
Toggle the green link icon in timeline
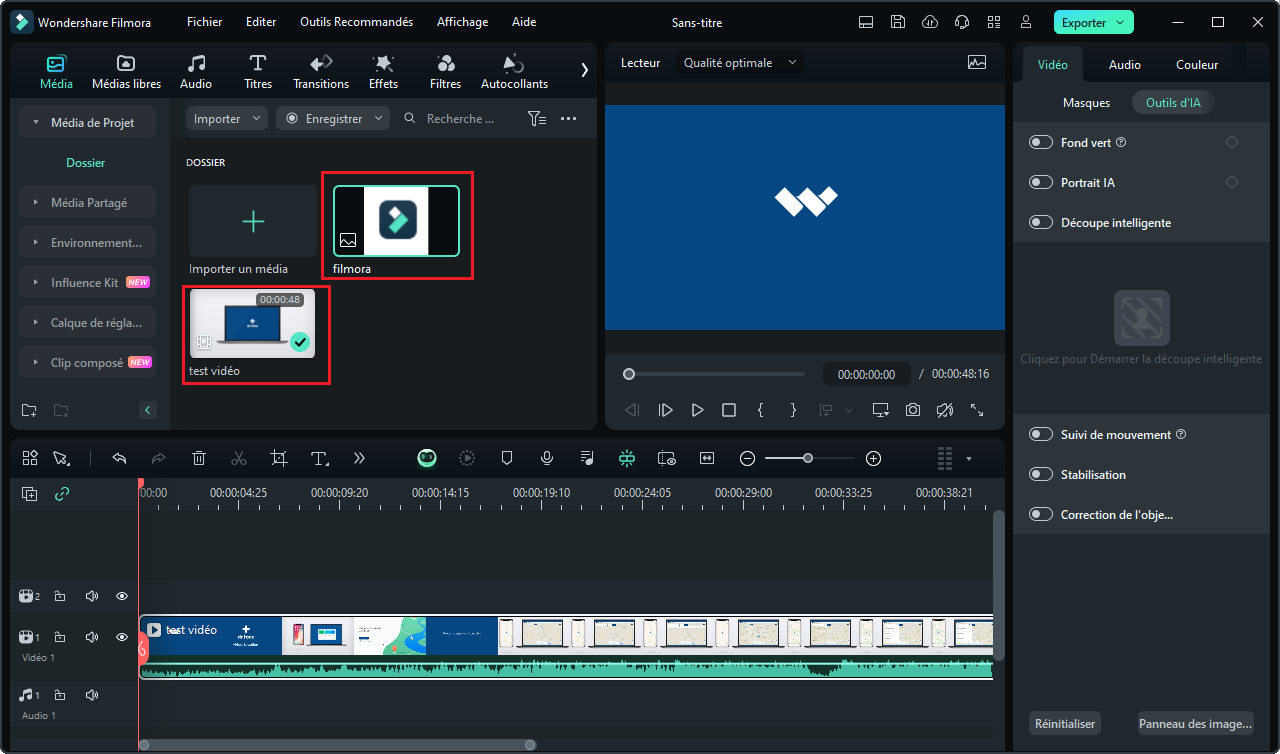[x=62, y=494]
